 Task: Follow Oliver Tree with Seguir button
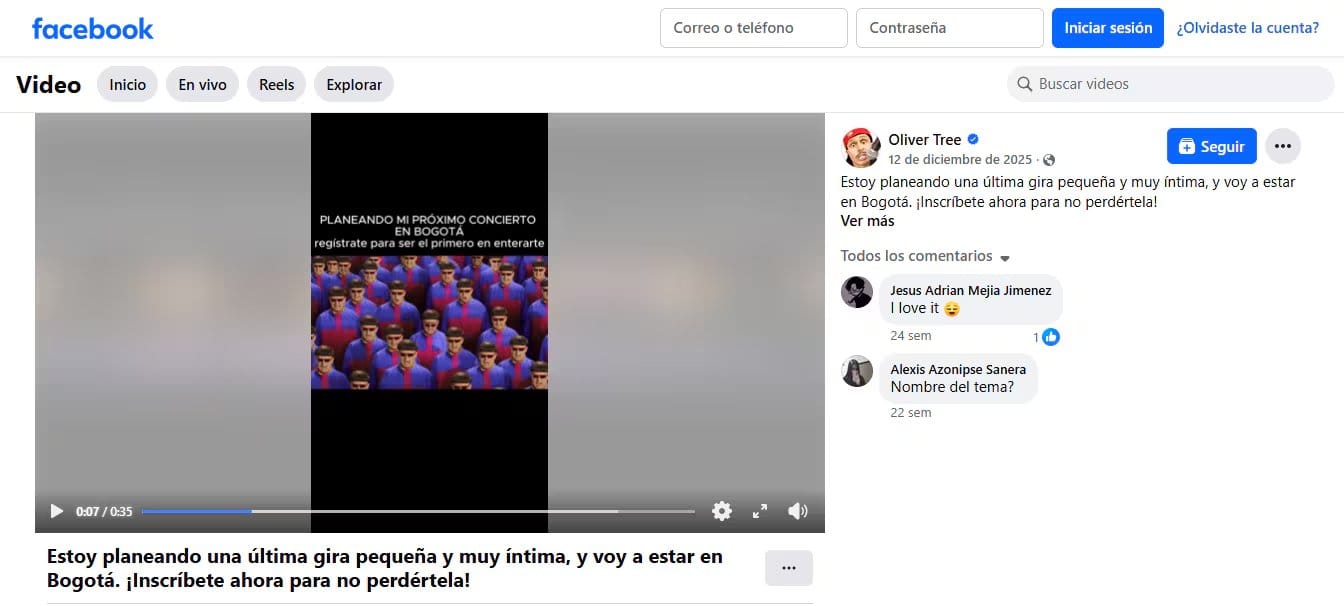[1211, 146]
